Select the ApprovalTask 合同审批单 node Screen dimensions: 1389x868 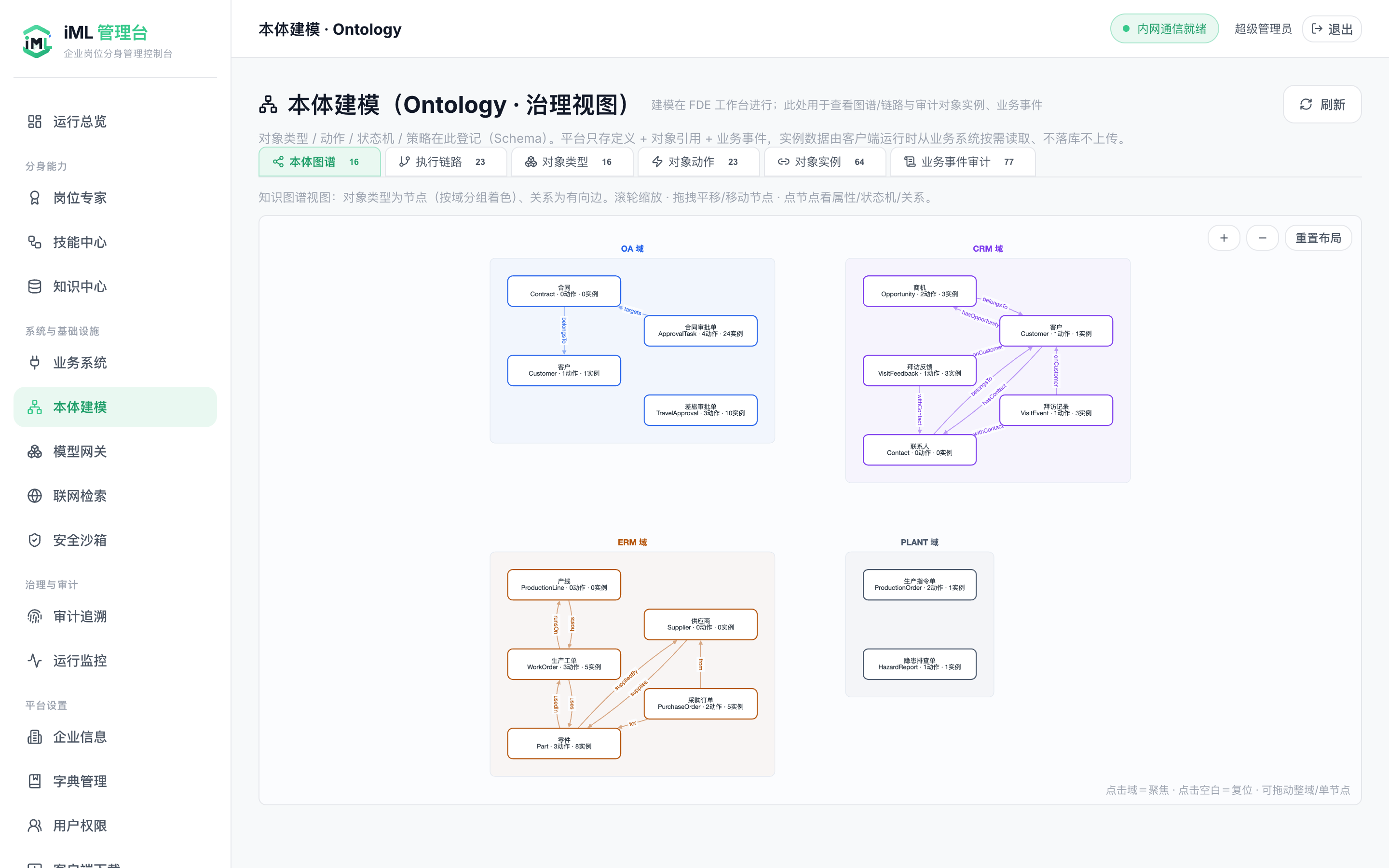point(700,331)
